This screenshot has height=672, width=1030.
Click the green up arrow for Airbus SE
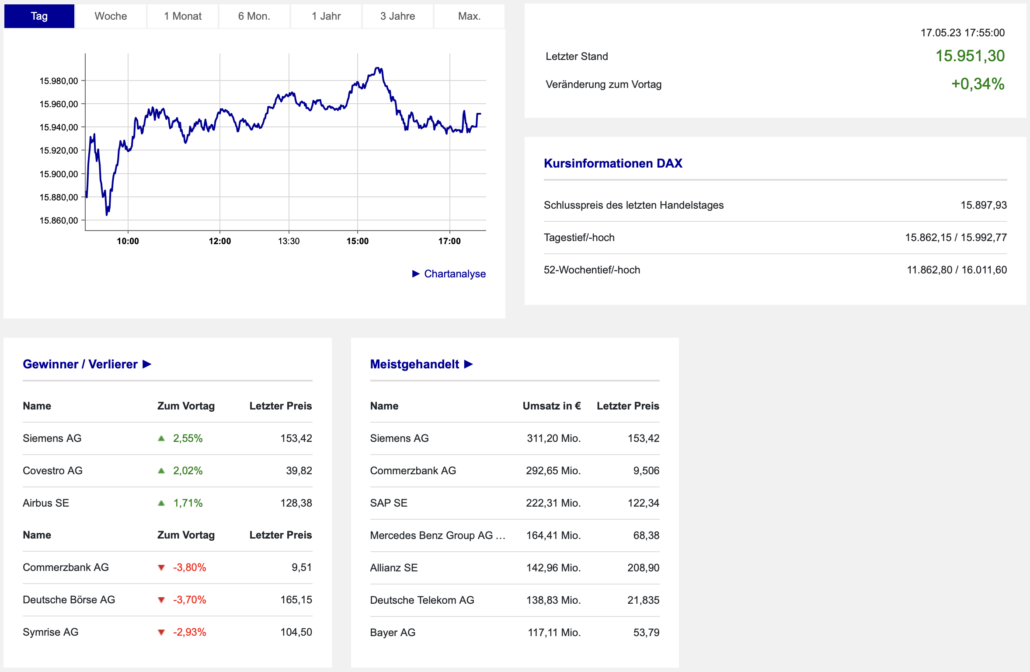point(162,503)
